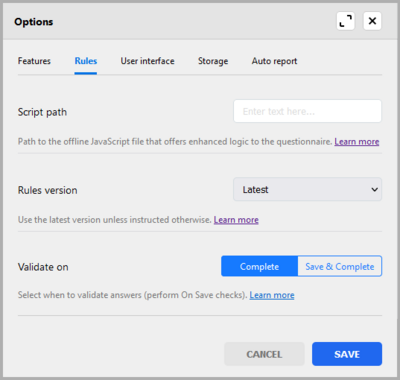This screenshot has height=380, width=400.
Task: Open the Auto report tab
Action: click(x=274, y=61)
